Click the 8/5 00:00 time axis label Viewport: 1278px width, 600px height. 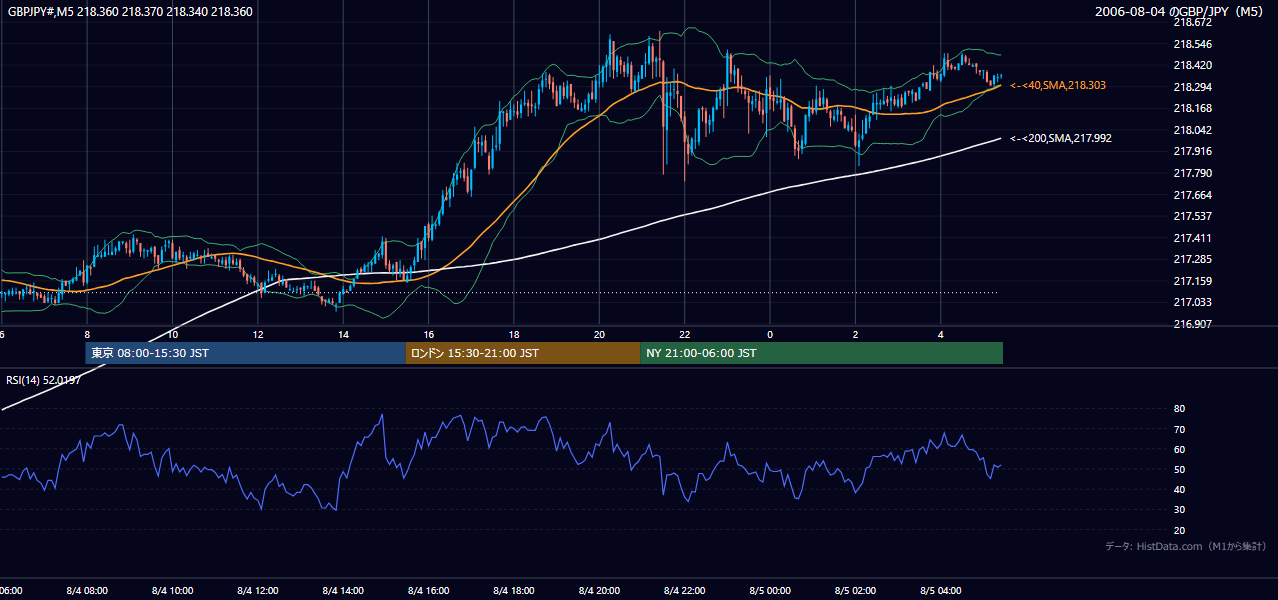pyautogui.click(x=770, y=591)
